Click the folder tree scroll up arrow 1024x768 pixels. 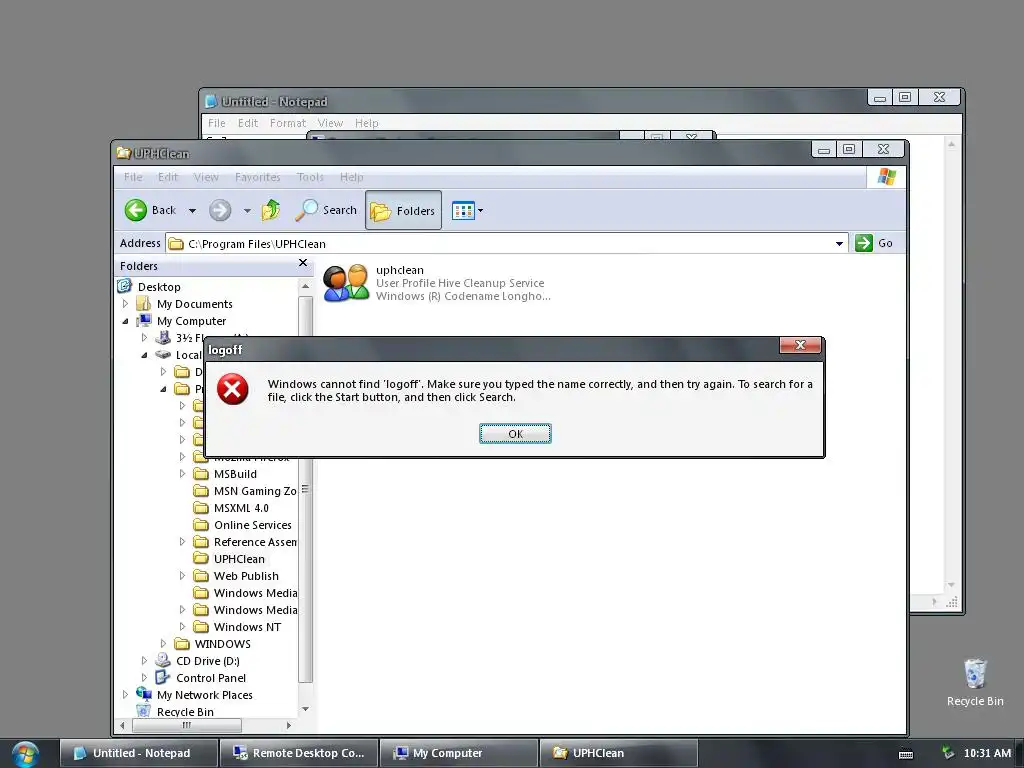305,286
